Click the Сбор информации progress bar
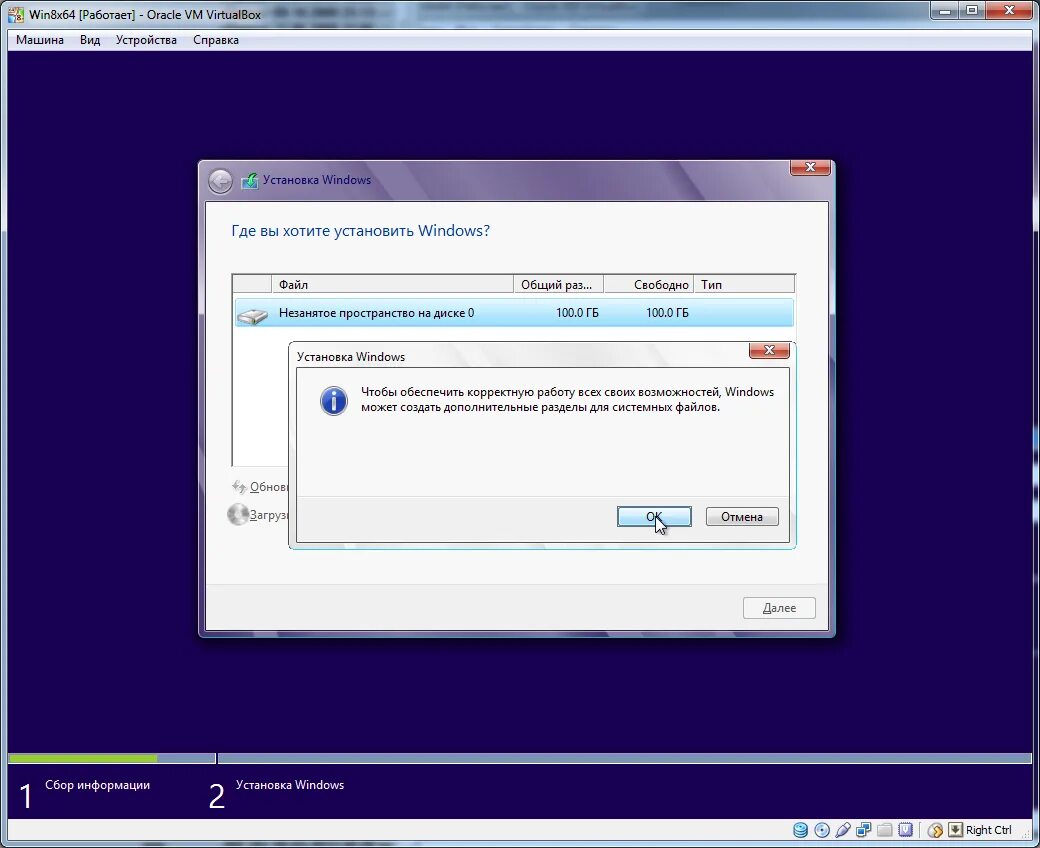 111,758
